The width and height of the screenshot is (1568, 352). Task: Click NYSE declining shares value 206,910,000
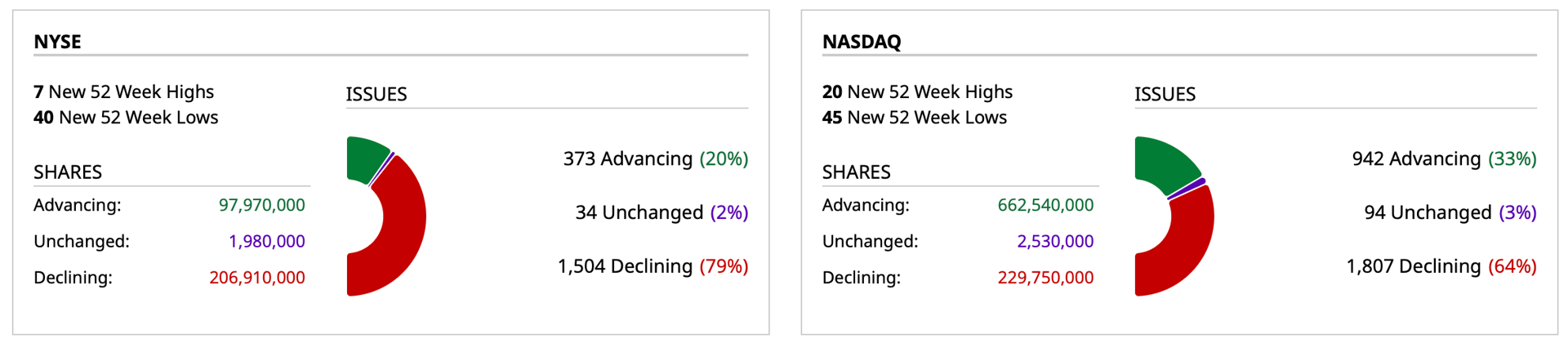(257, 278)
